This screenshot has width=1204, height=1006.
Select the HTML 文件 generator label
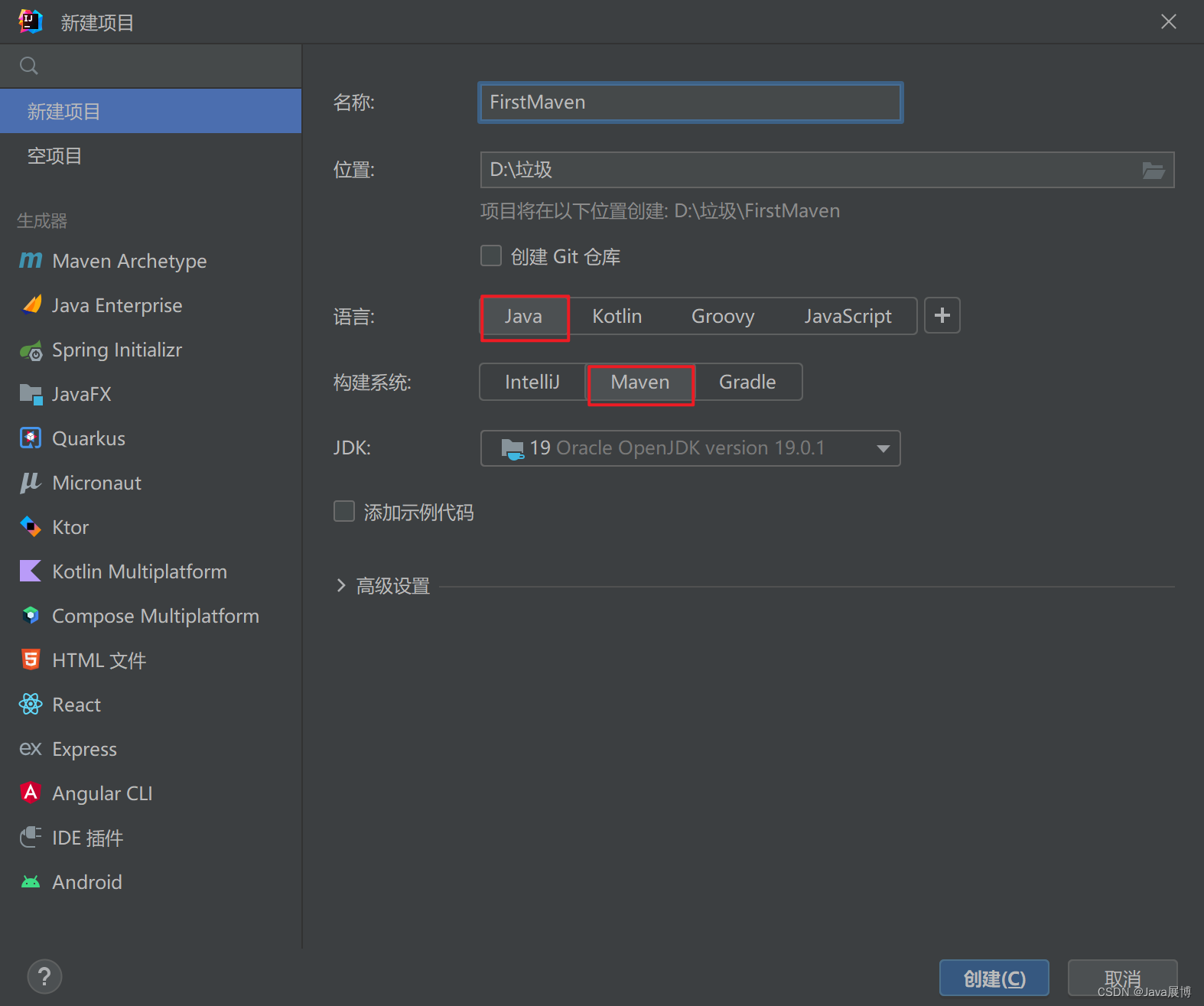[99, 660]
